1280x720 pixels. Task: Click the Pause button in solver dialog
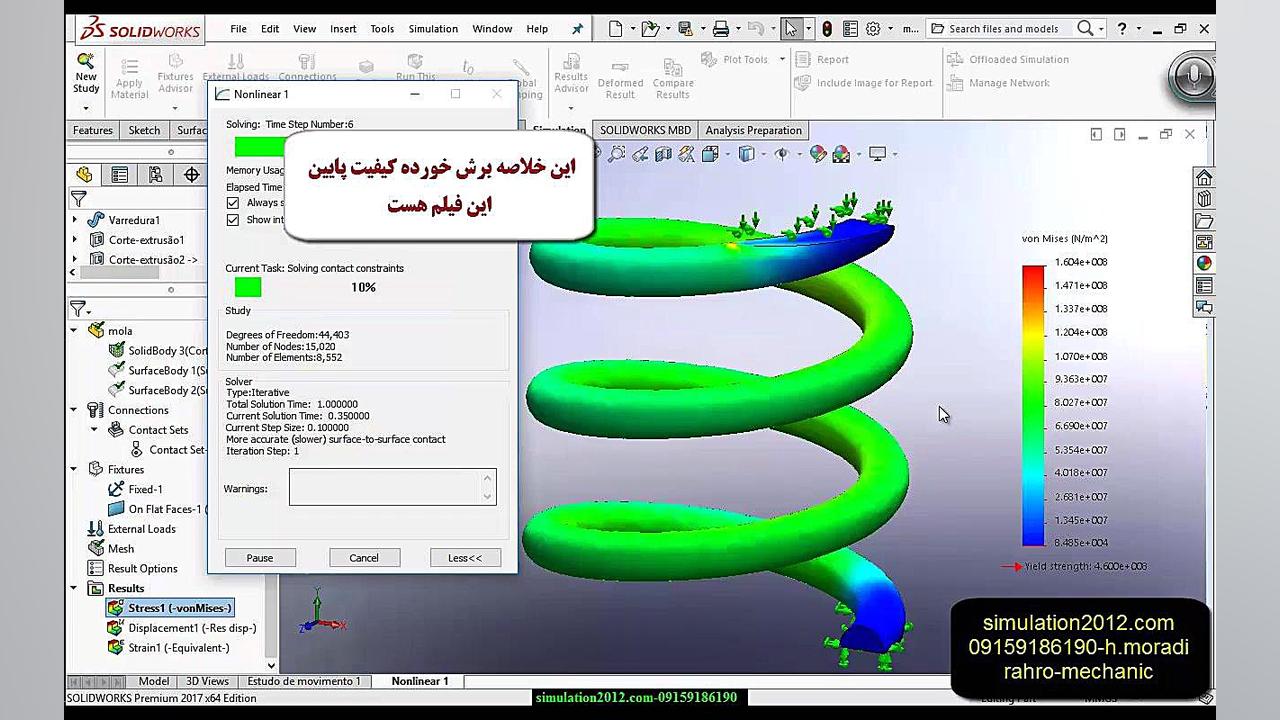point(260,558)
